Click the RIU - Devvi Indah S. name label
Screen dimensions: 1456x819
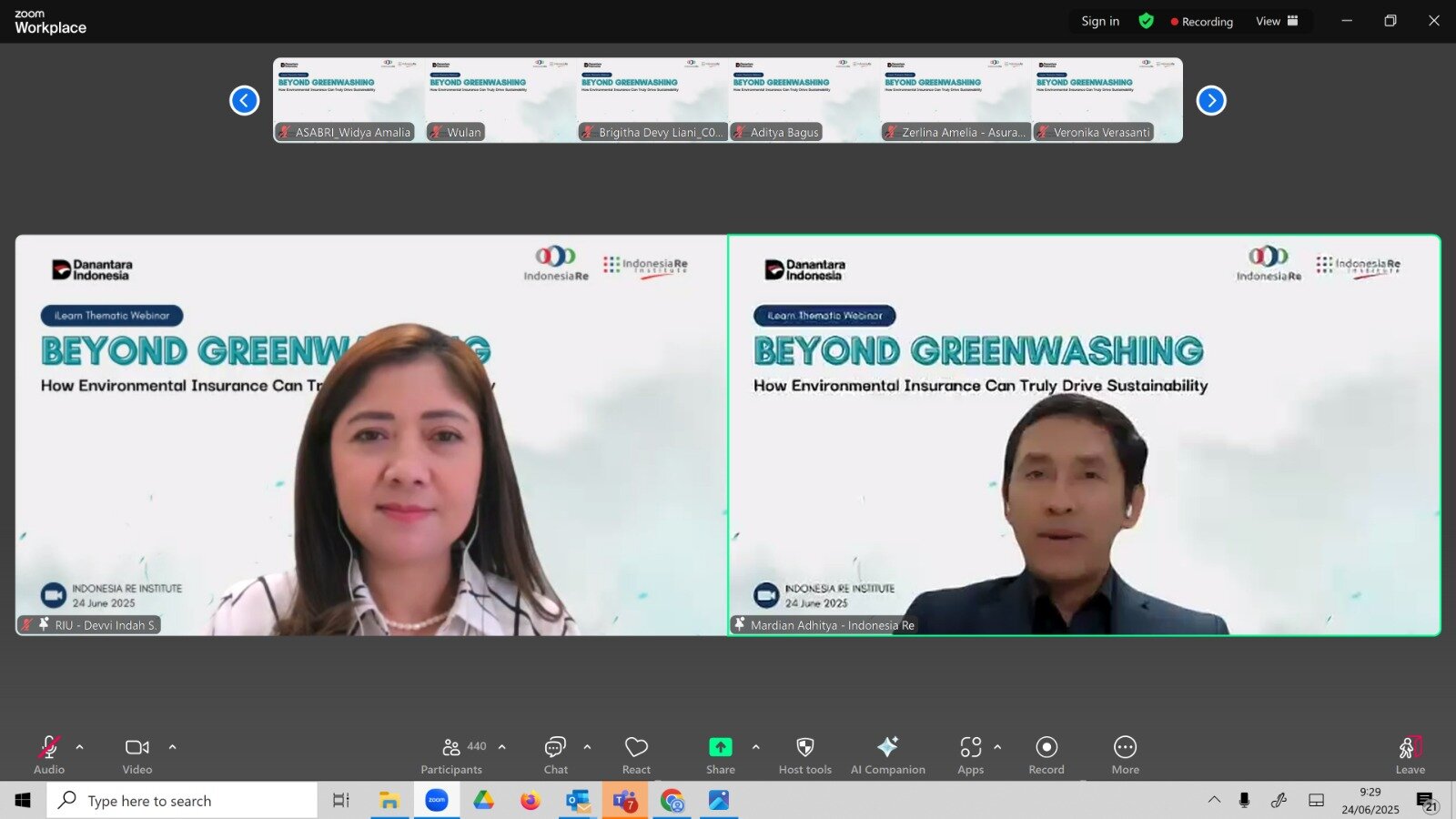tap(89, 625)
